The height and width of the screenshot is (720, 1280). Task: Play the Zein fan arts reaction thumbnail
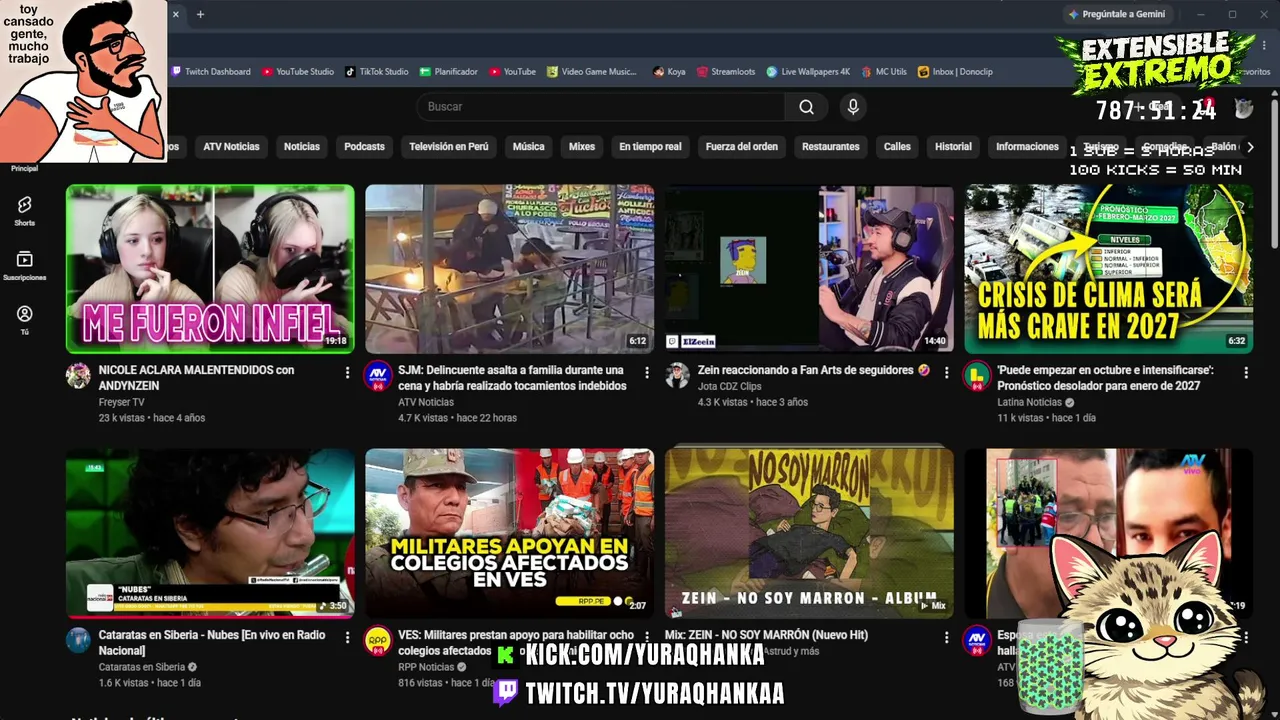pyautogui.click(x=810, y=269)
